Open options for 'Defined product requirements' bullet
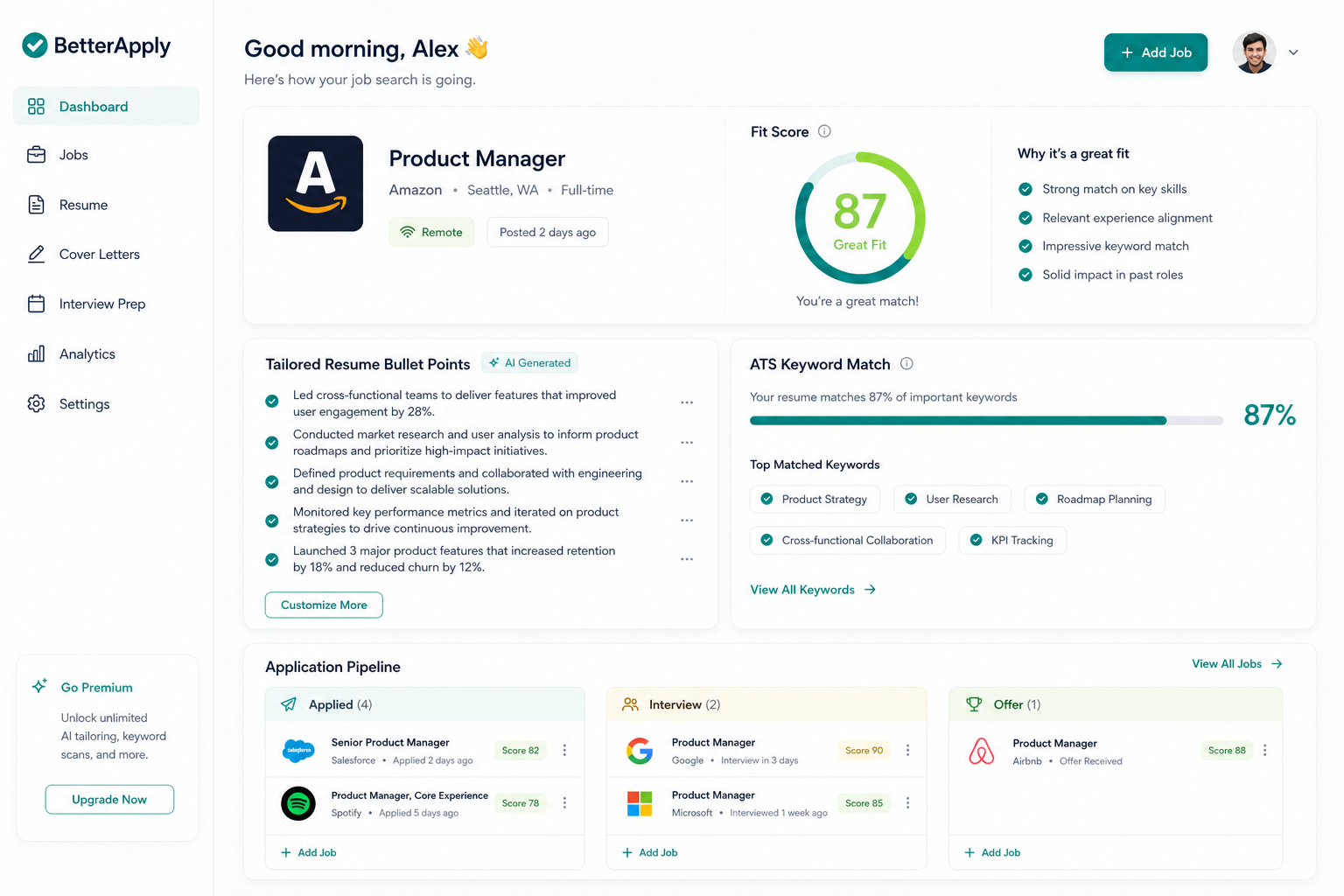 click(687, 481)
